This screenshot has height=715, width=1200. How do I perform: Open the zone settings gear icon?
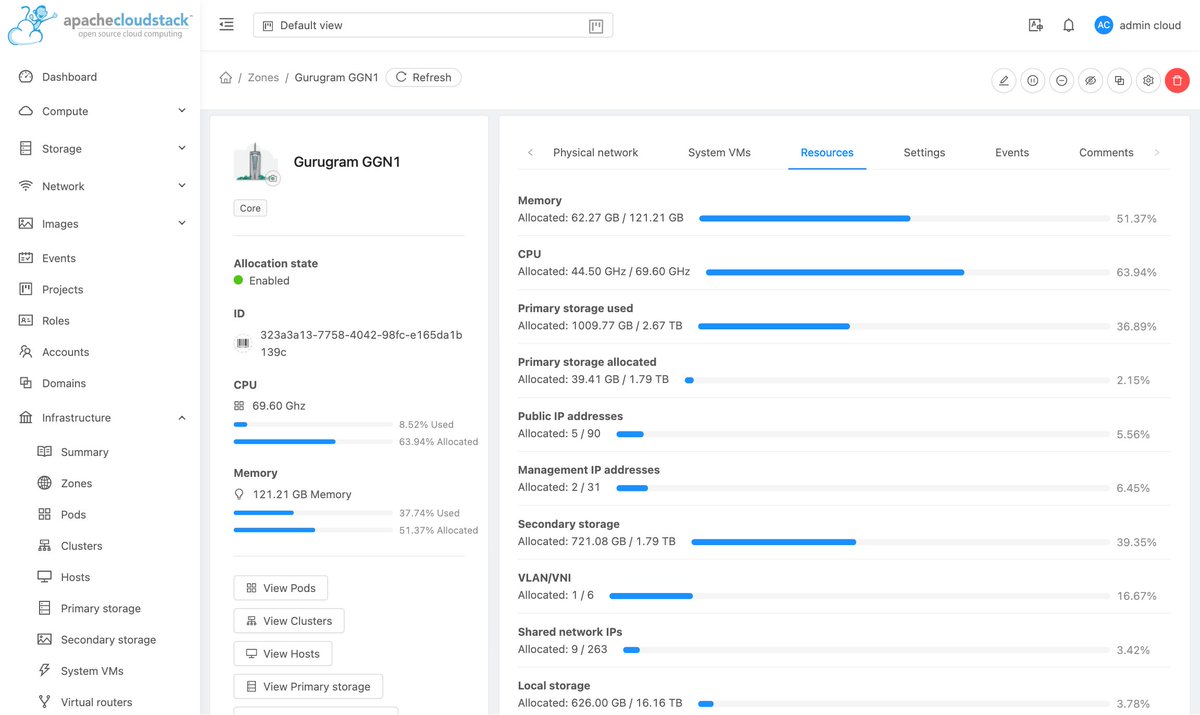[1148, 80]
